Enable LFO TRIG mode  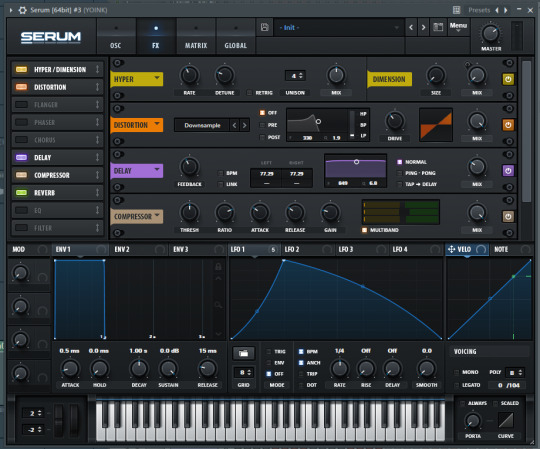pyautogui.click(x=269, y=352)
